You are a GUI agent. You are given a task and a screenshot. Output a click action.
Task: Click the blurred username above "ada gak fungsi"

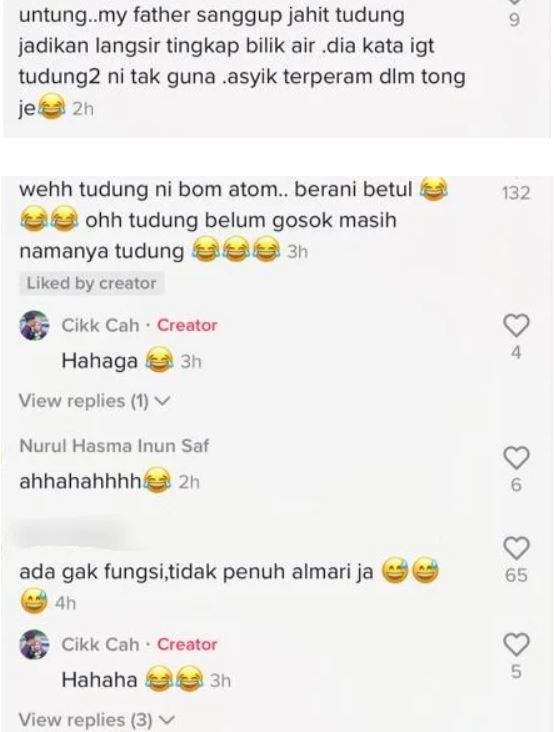(75, 535)
